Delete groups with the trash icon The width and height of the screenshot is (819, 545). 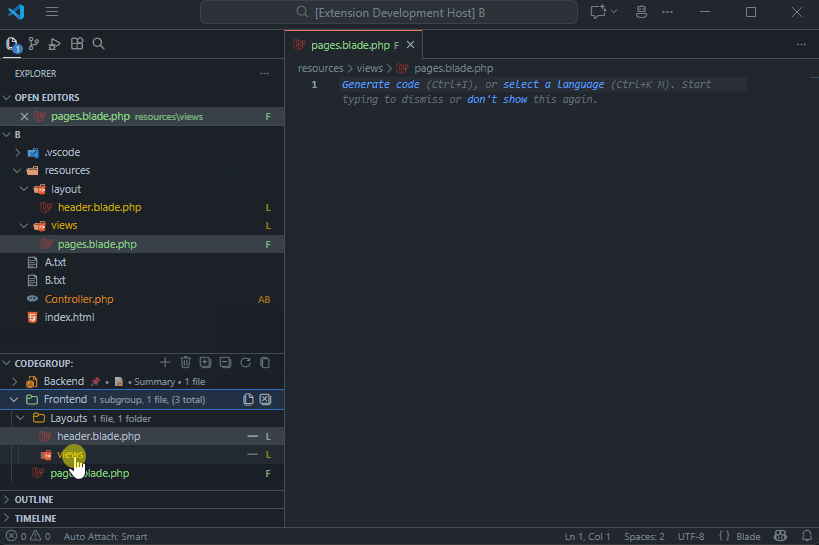click(x=185, y=362)
